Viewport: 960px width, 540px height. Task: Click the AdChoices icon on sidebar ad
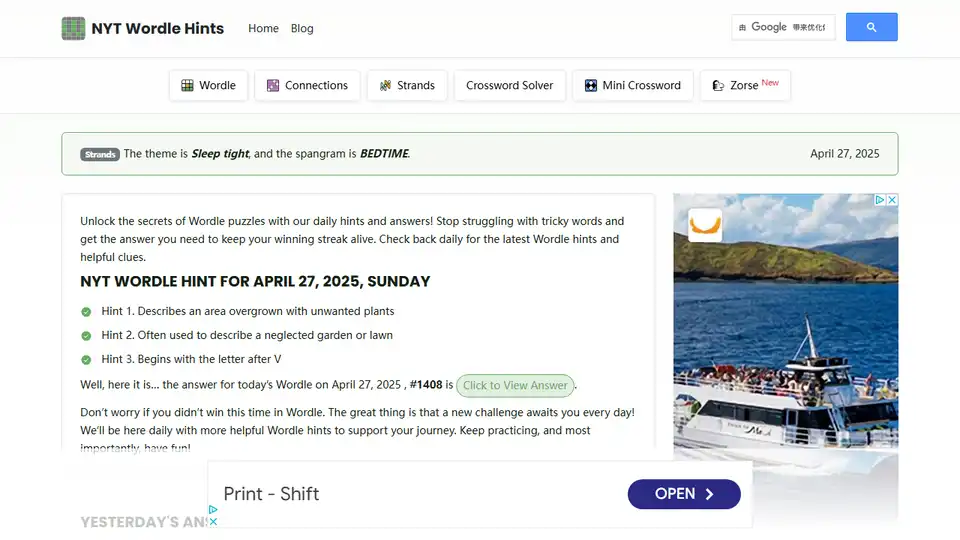click(x=880, y=200)
